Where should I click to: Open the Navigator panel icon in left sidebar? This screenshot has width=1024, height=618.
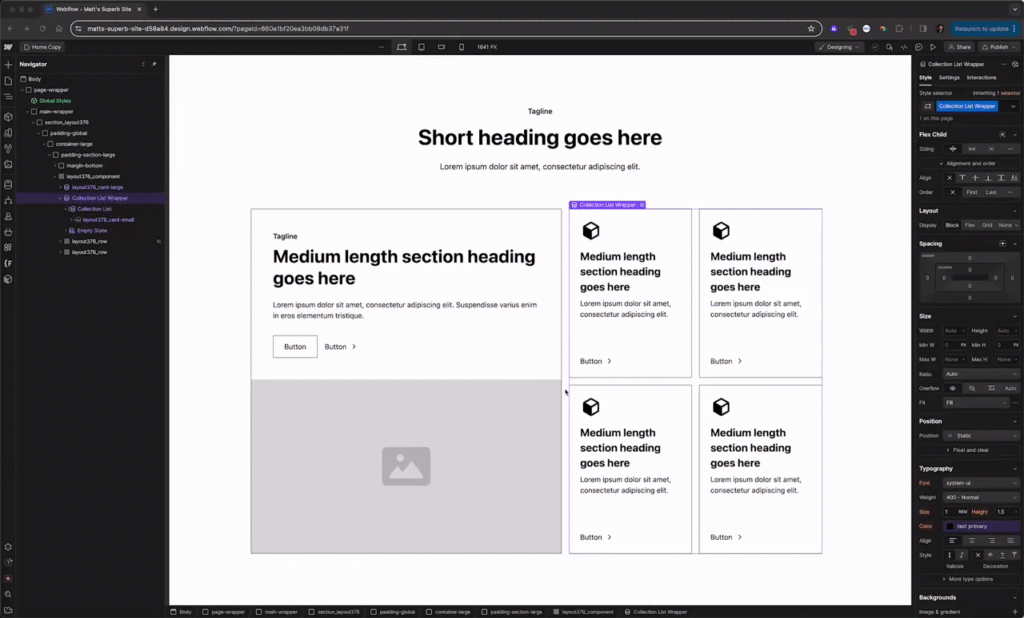tap(8, 97)
